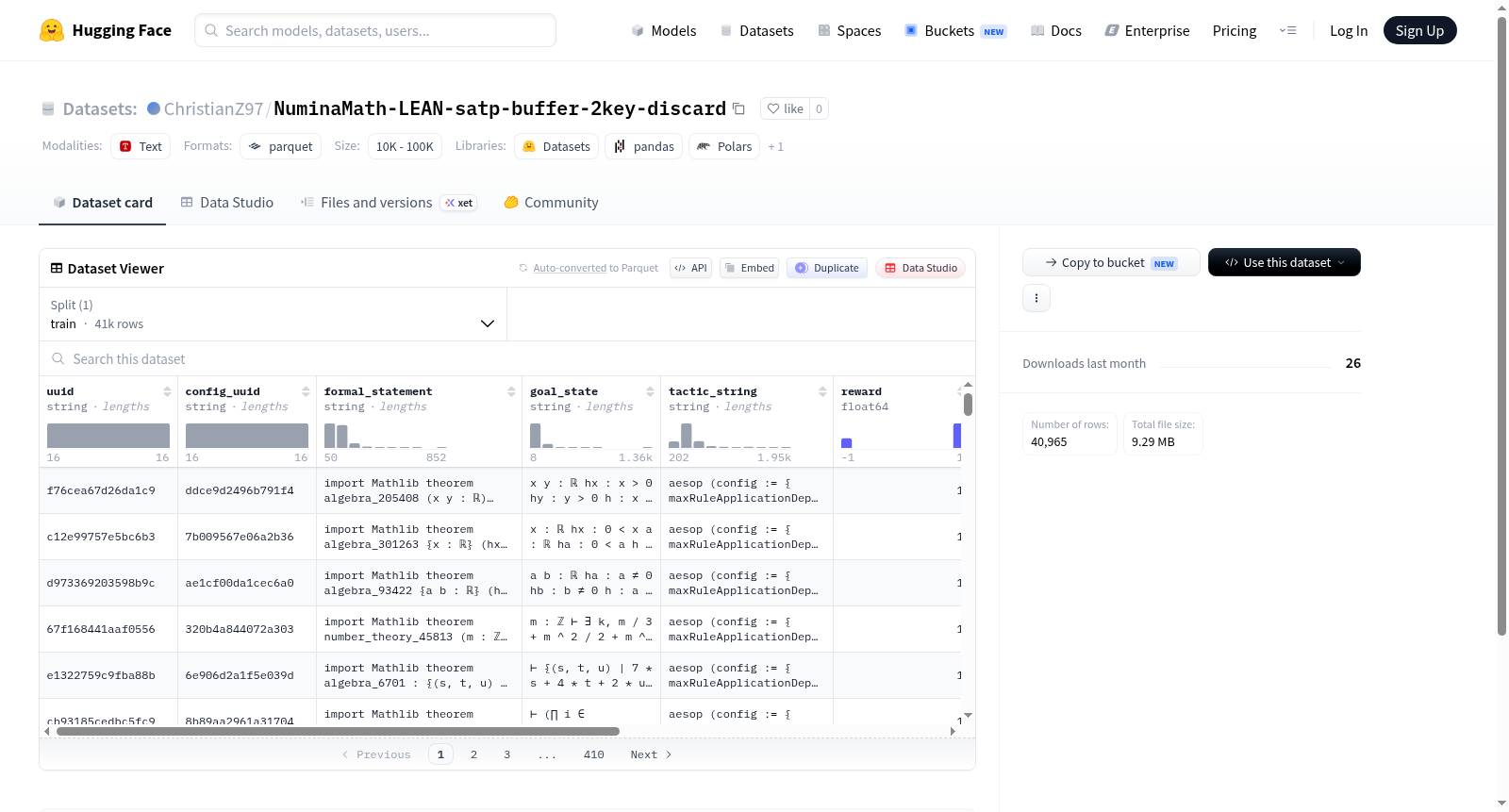Screen dimensions: 1509x812
Task: Click the xet badge icon
Action: click(x=458, y=203)
